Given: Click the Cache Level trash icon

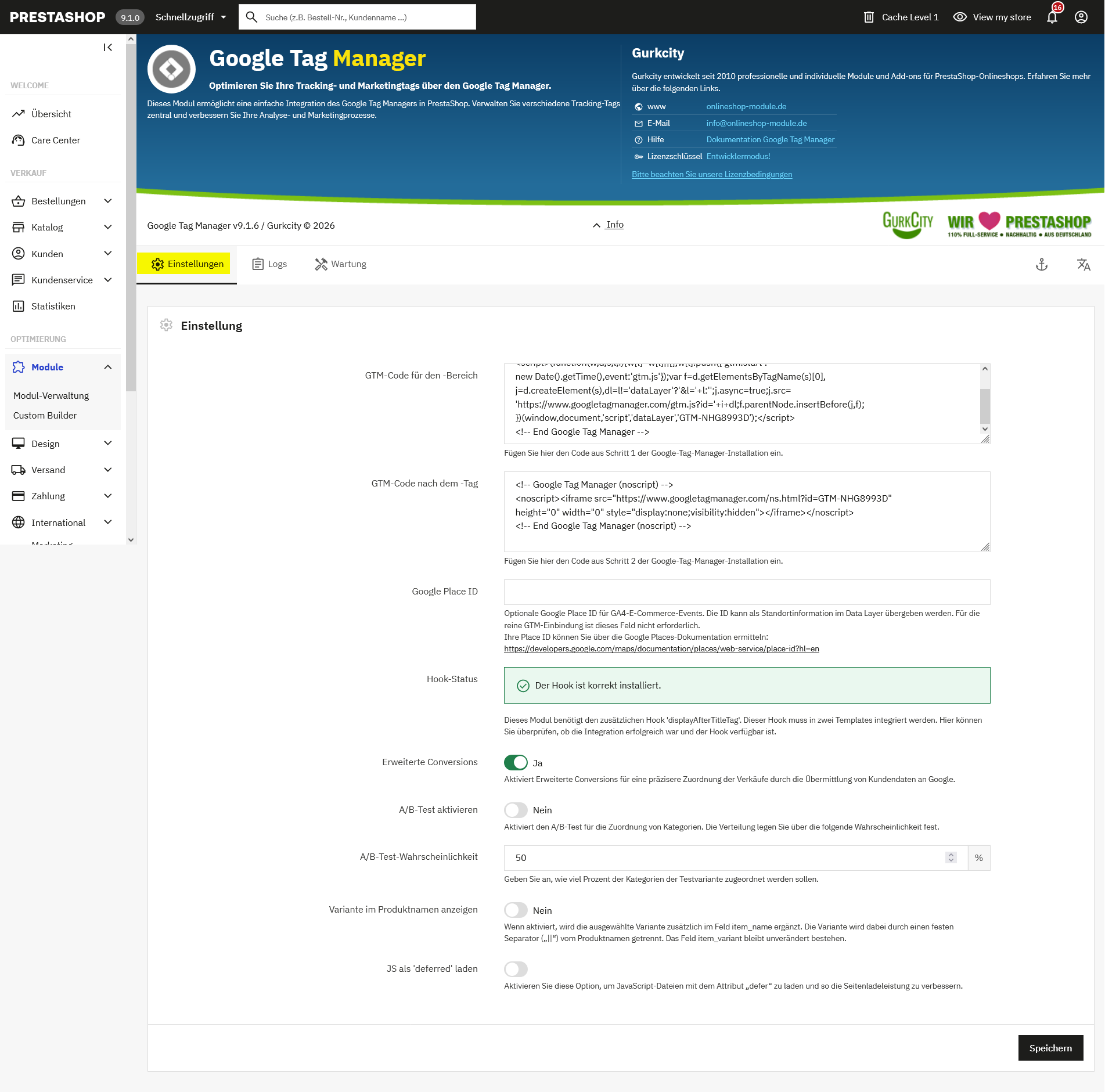Looking at the screenshot, I should (x=869, y=17).
